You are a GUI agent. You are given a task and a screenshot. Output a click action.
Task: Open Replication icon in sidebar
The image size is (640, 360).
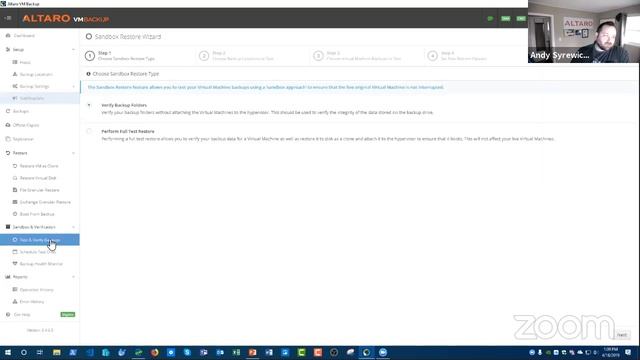[8, 139]
